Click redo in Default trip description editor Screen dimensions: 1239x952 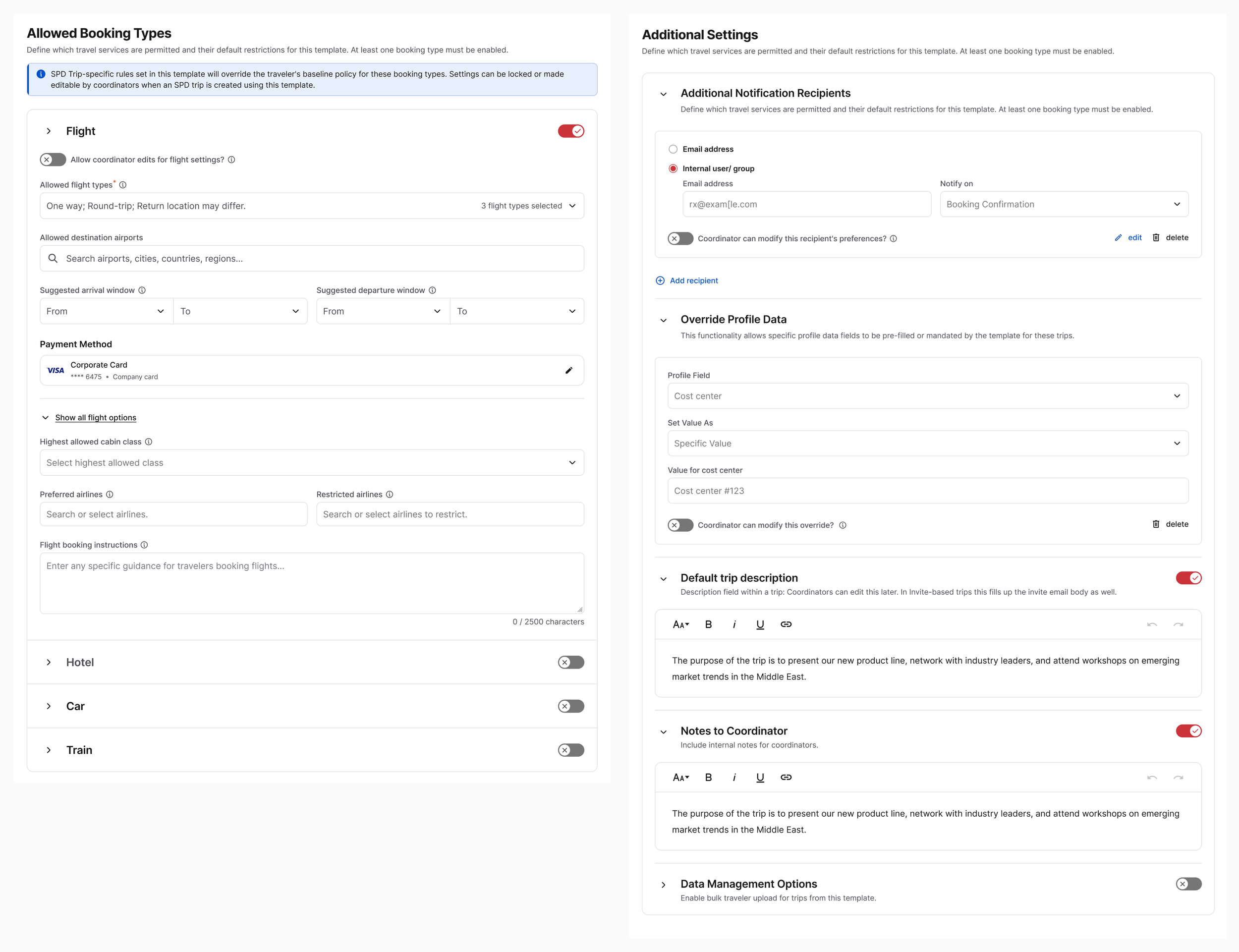(x=1179, y=624)
